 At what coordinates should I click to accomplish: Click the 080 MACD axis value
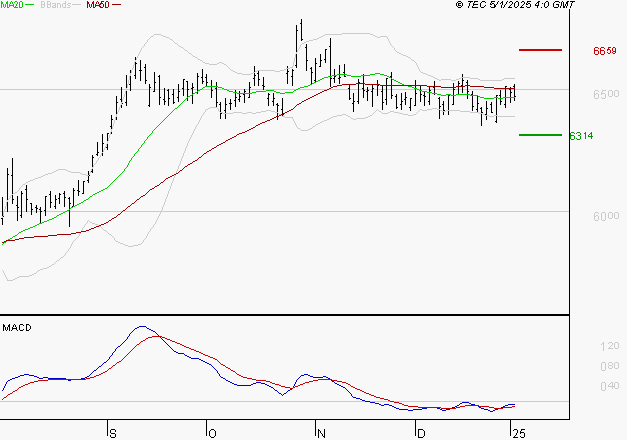click(x=610, y=366)
